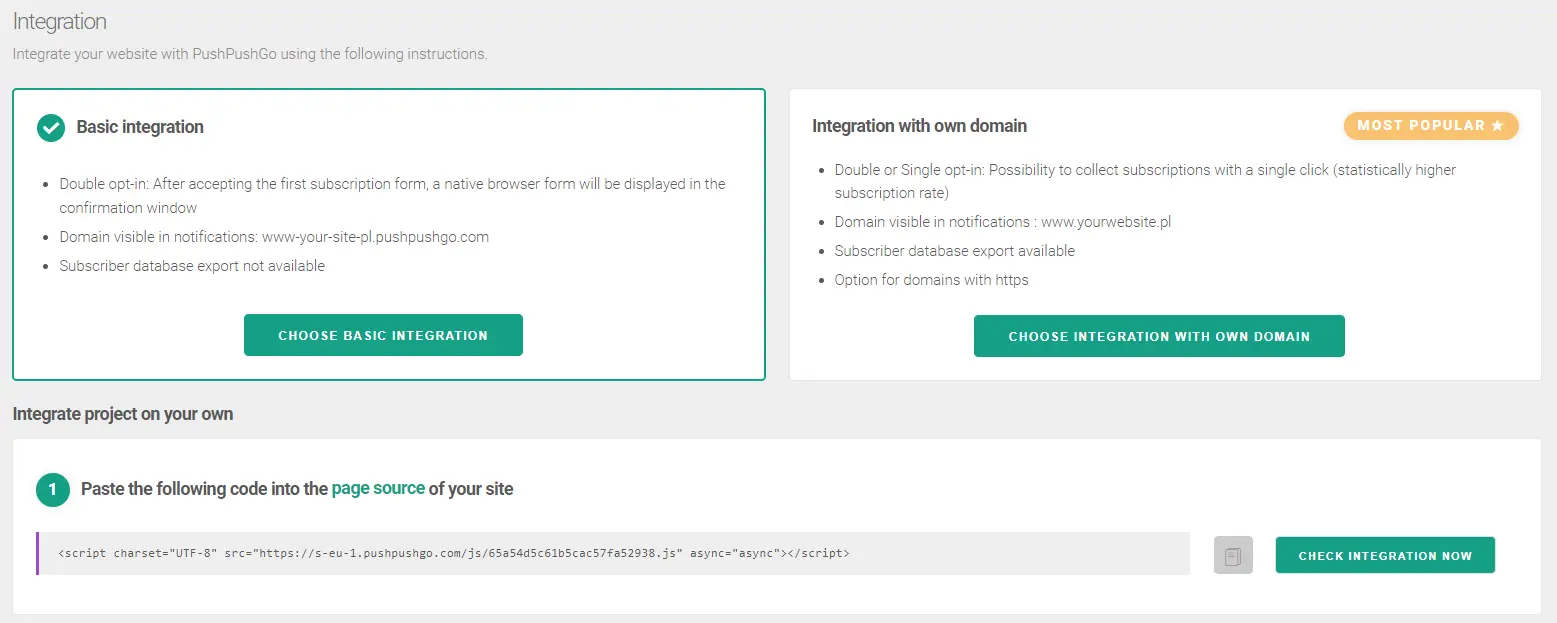The image size is (1557, 623).
Task: Click Integration with own domain title
Action: coord(919,126)
